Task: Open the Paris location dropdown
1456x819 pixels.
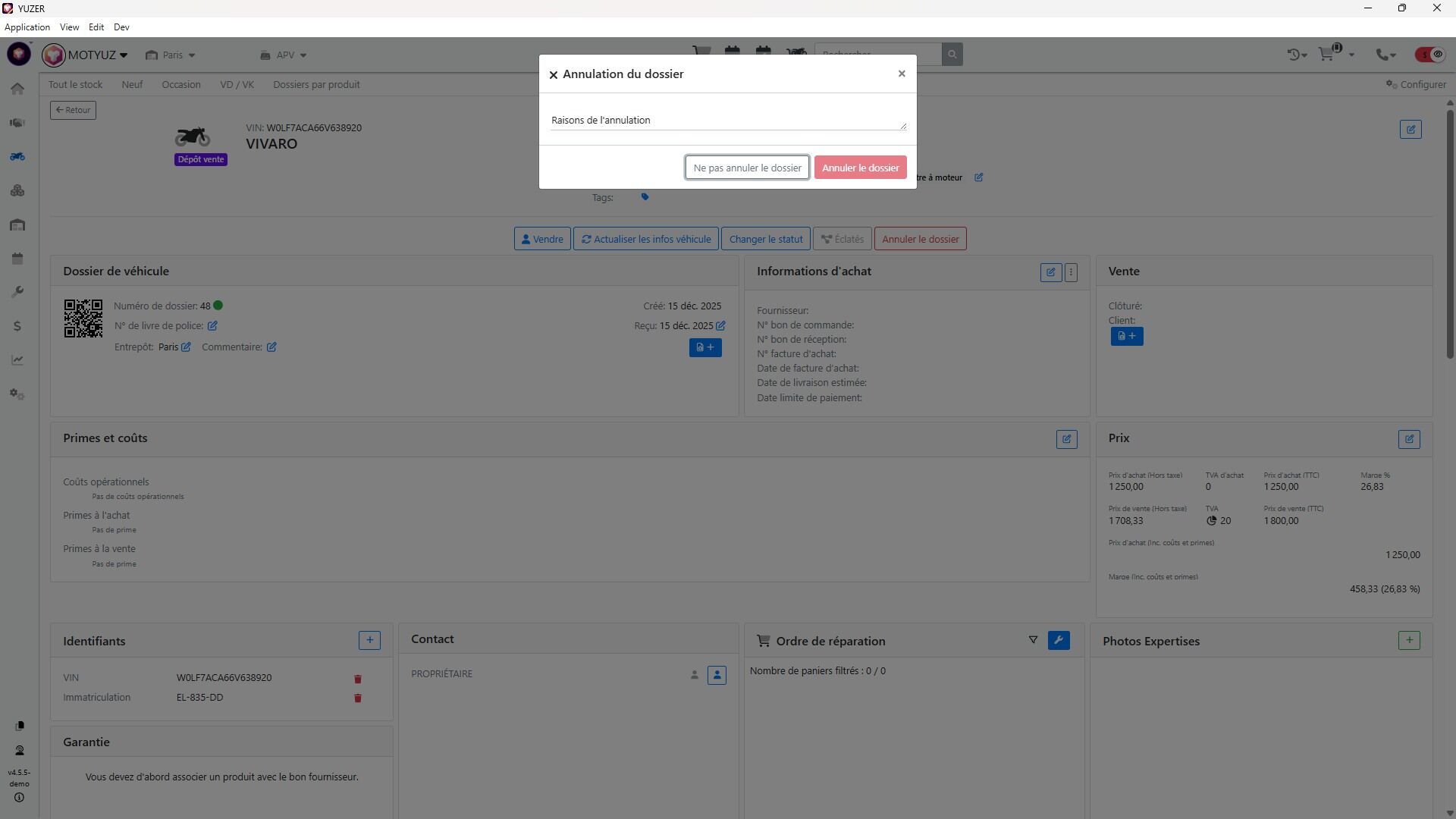Action: 171,55
